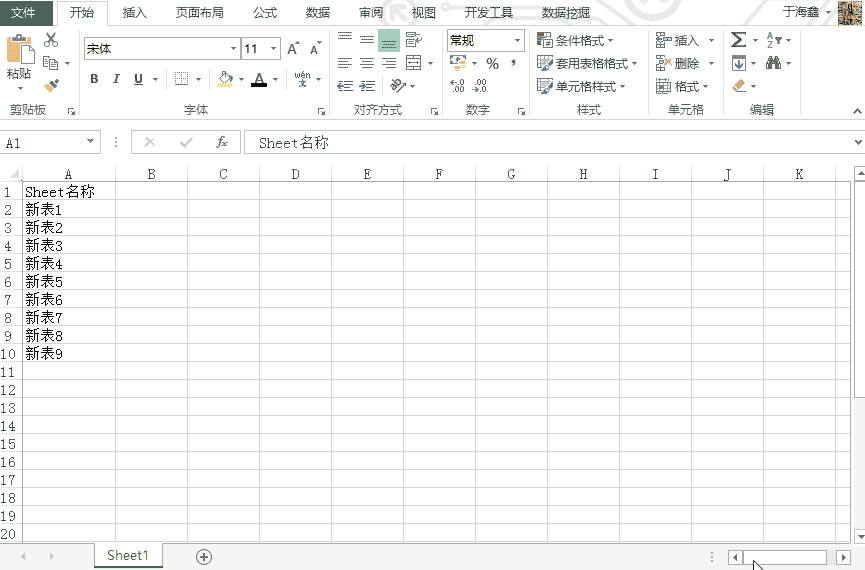This screenshot has width=865, height=570.
Task: Click the cell borders icon
Action: pos(181,79)
